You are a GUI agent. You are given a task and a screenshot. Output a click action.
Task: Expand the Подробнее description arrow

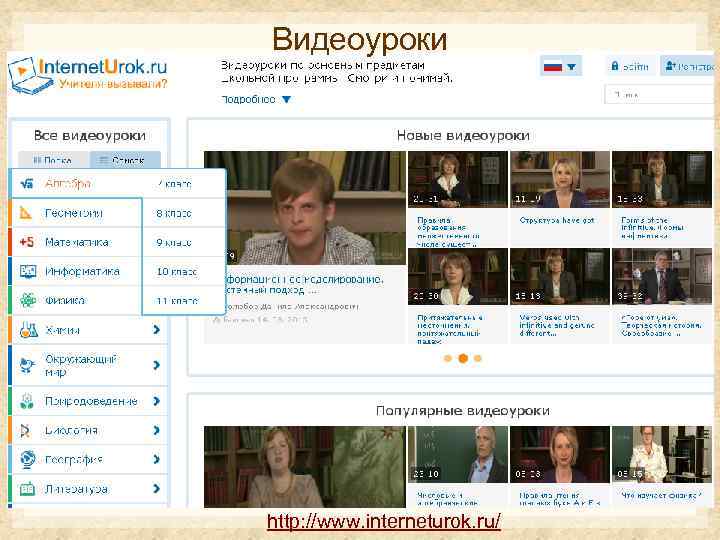pyautogui.click(x=286, y=99)
